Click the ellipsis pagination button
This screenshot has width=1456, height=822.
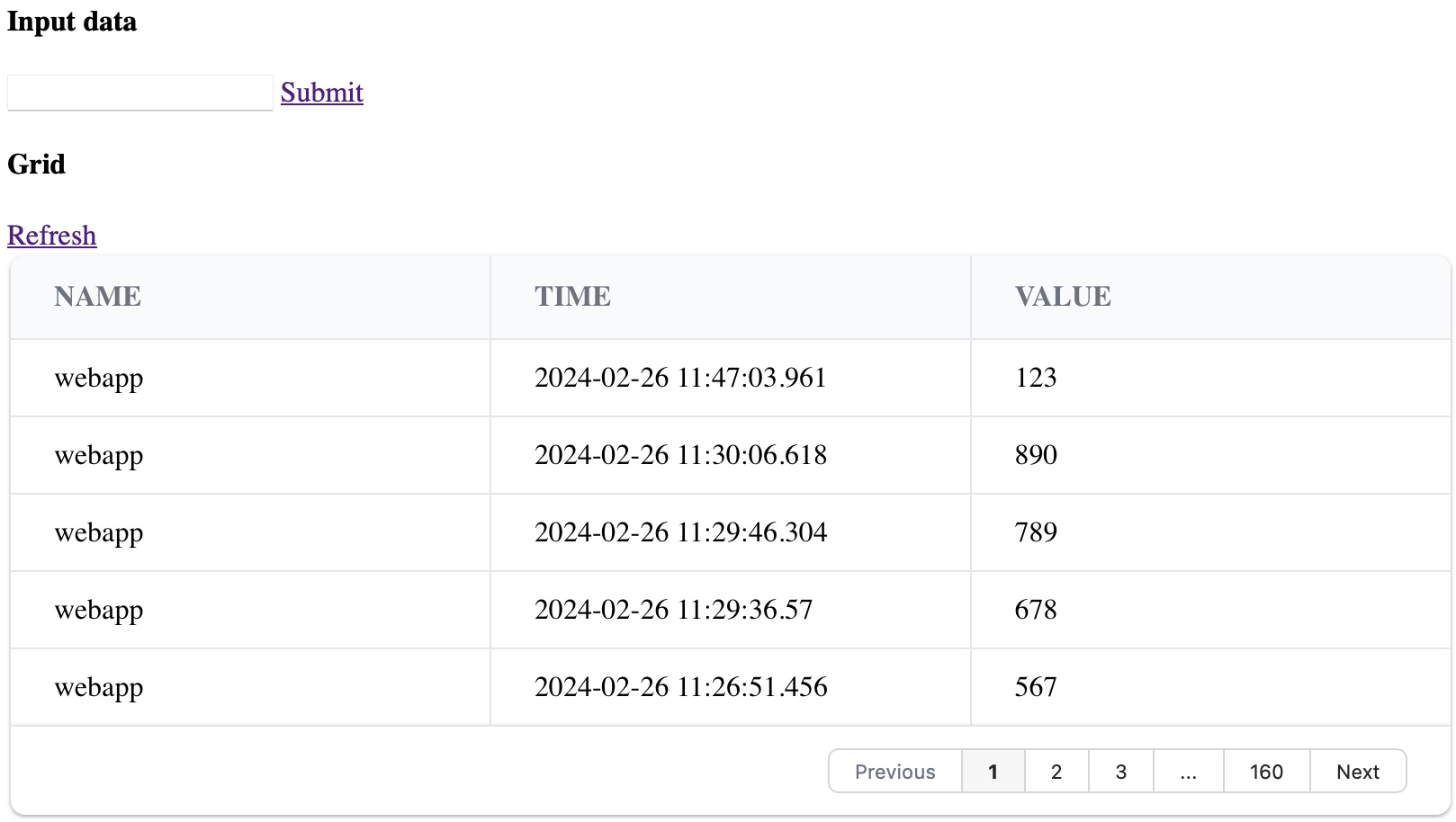pos(1188,772)
